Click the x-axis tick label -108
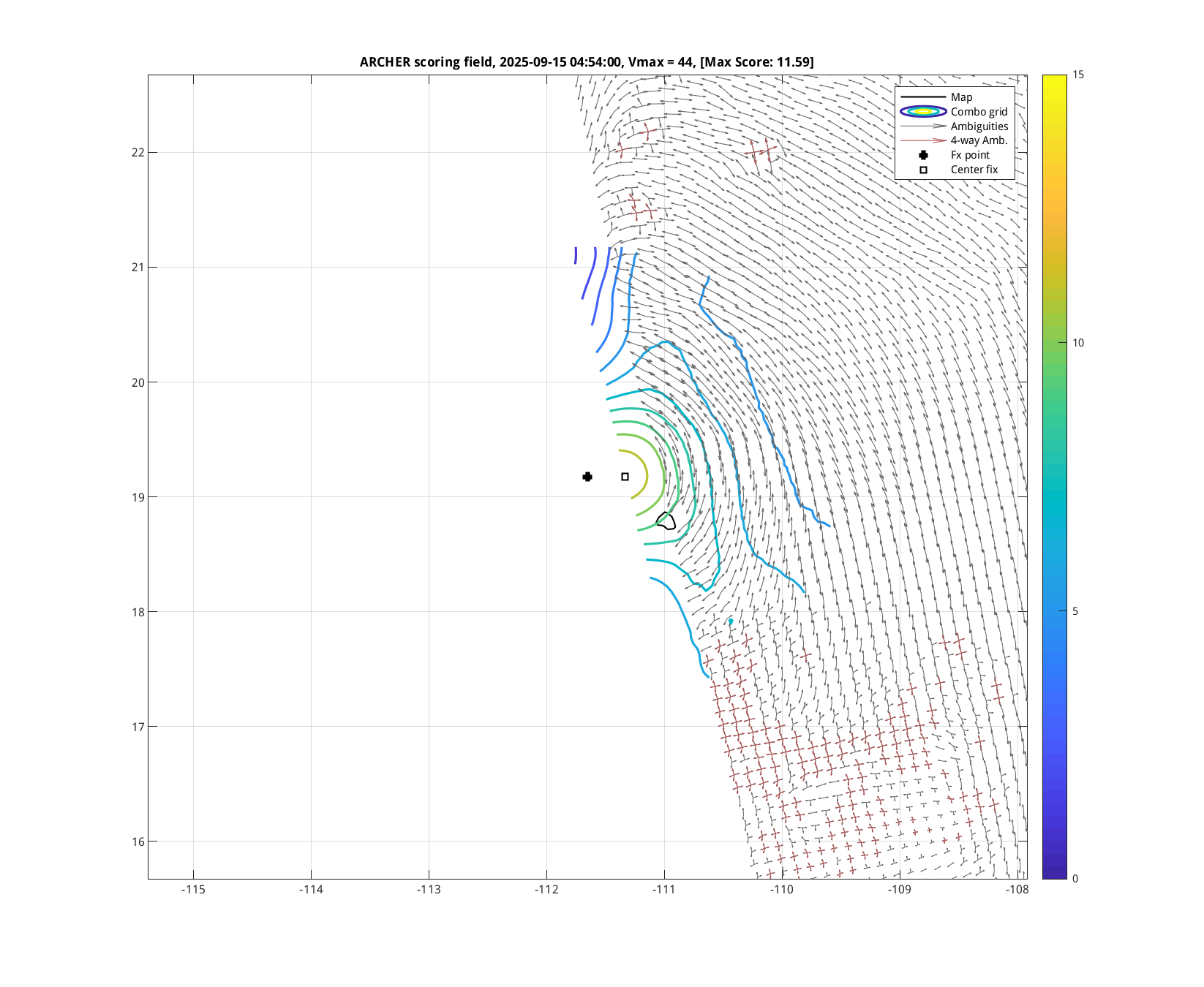 pyautogui.click(x=1017, y=890)
